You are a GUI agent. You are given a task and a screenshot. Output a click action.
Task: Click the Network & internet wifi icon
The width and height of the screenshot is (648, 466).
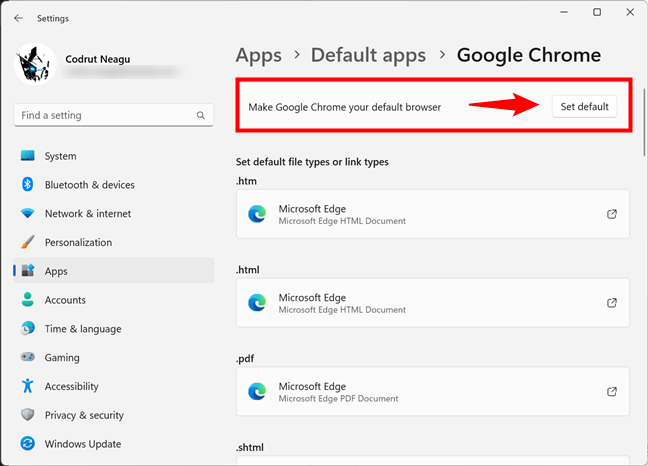click(x=27, y=214)
